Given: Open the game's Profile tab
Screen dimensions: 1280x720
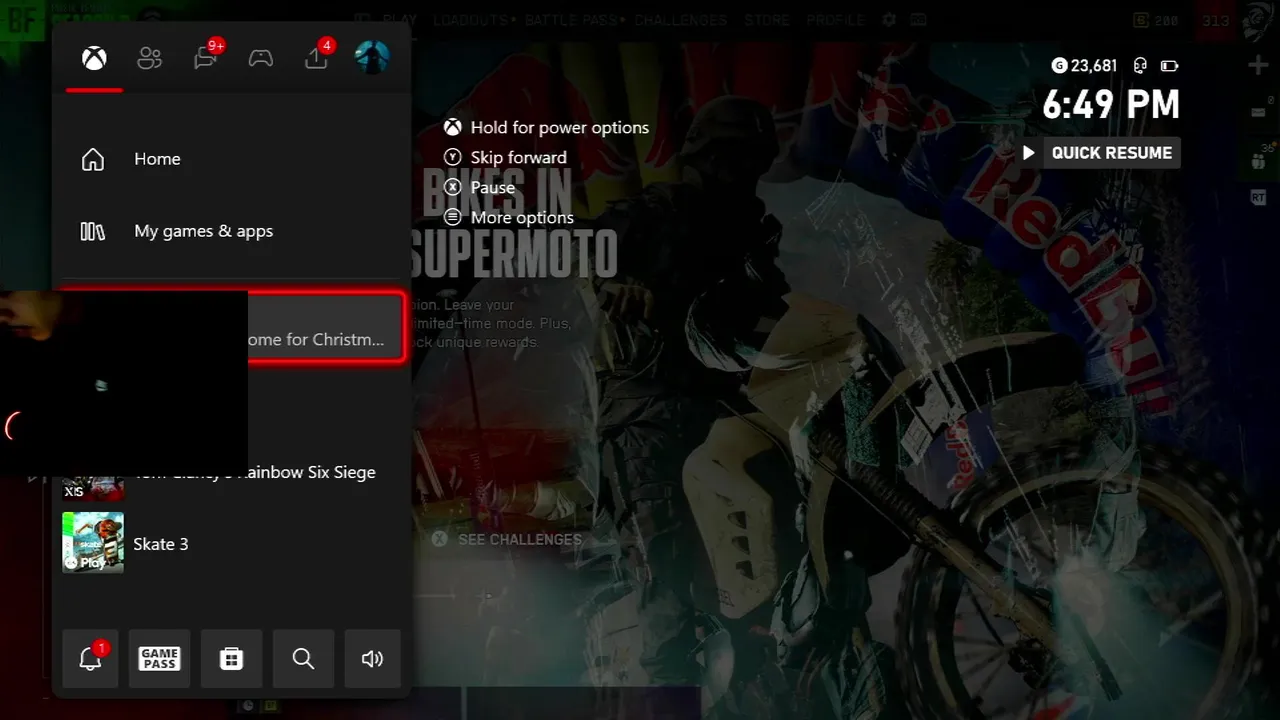Looking at the screenshot, I should point(835,20).
